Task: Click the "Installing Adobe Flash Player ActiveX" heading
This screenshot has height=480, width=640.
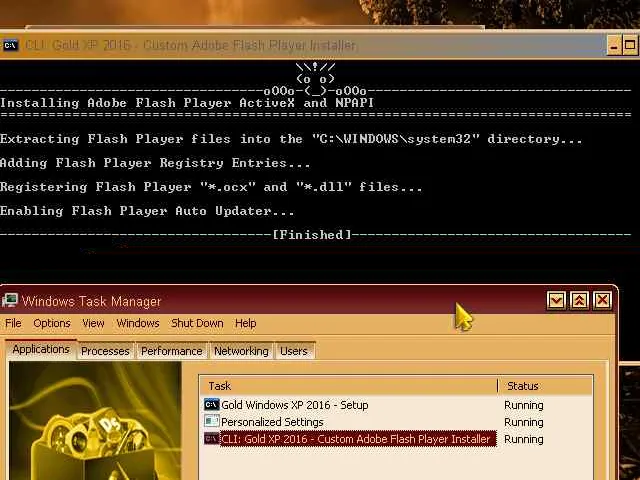Action: click(x=187, y=103)
